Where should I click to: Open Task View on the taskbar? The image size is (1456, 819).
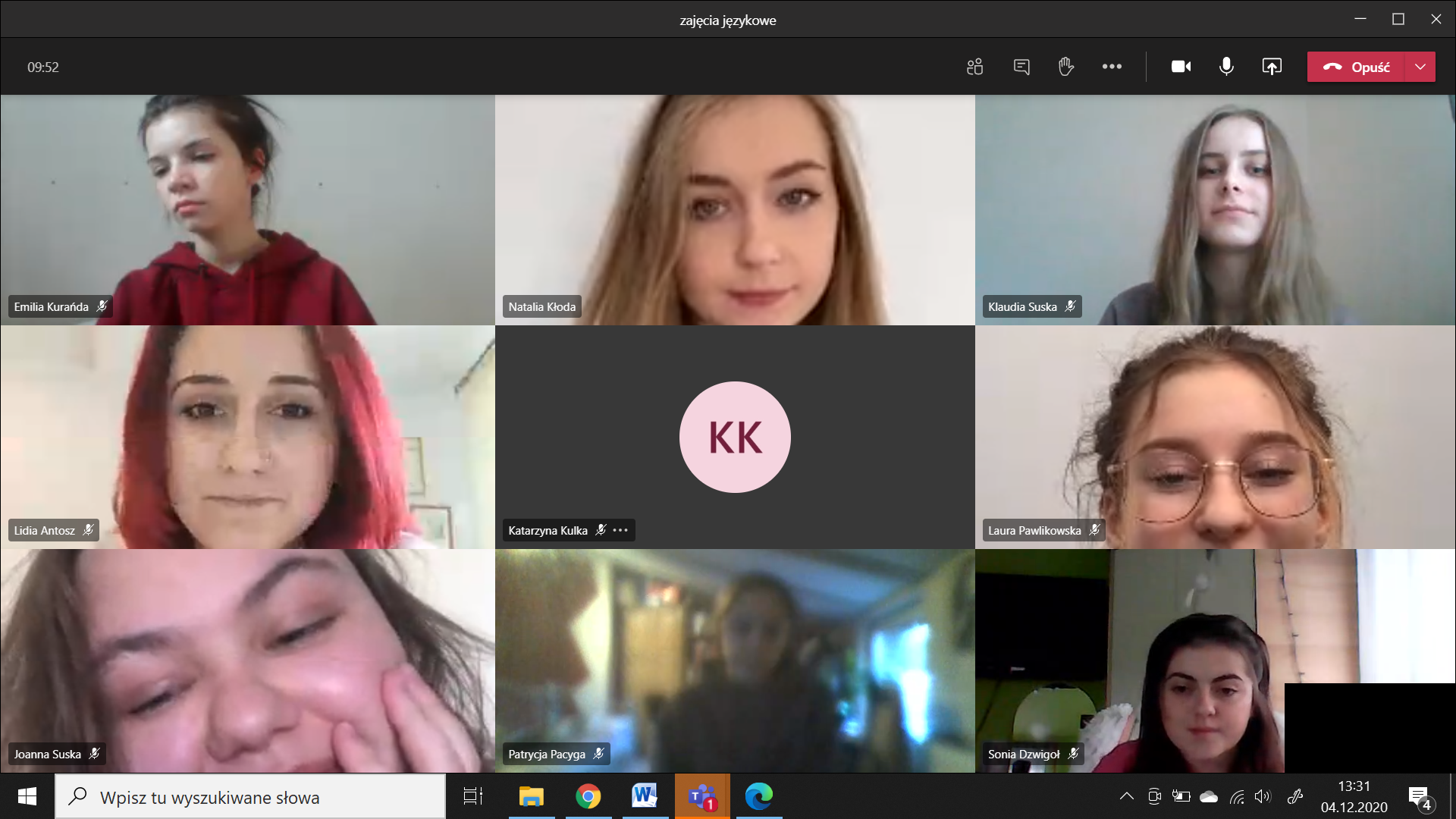pyautogui.click(x=473, y=796)
